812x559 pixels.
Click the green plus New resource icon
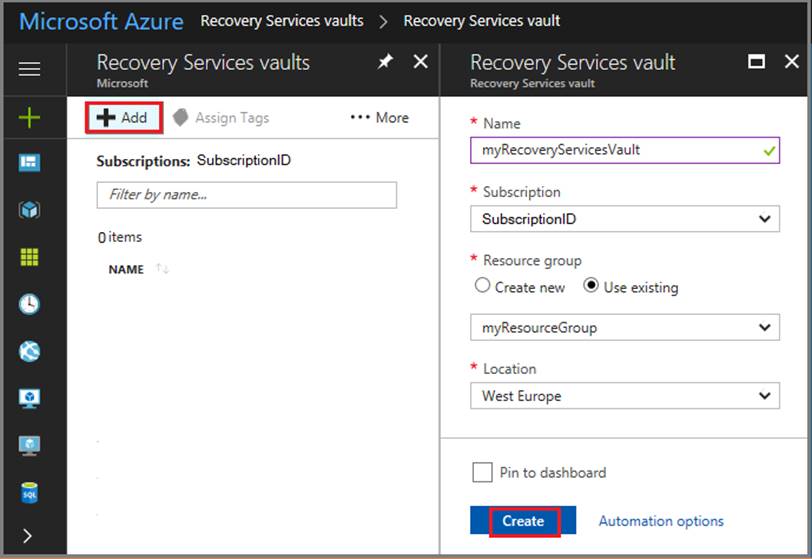click(29, 118)
